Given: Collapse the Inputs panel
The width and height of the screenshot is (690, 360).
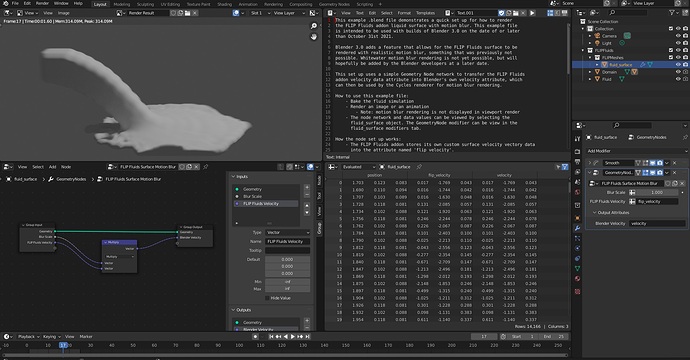Looking at the screenshot, I should 233,176.
